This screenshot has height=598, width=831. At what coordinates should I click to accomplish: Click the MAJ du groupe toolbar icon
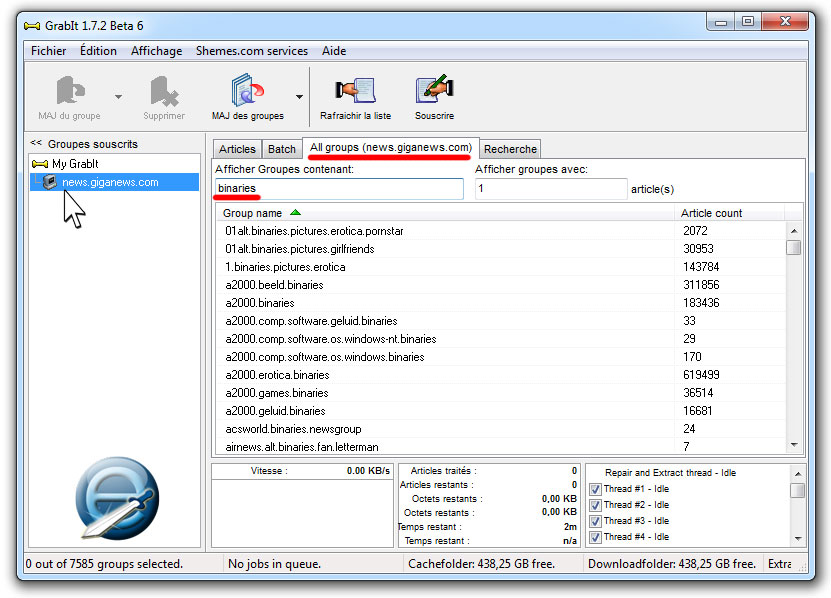coord(70,90)
